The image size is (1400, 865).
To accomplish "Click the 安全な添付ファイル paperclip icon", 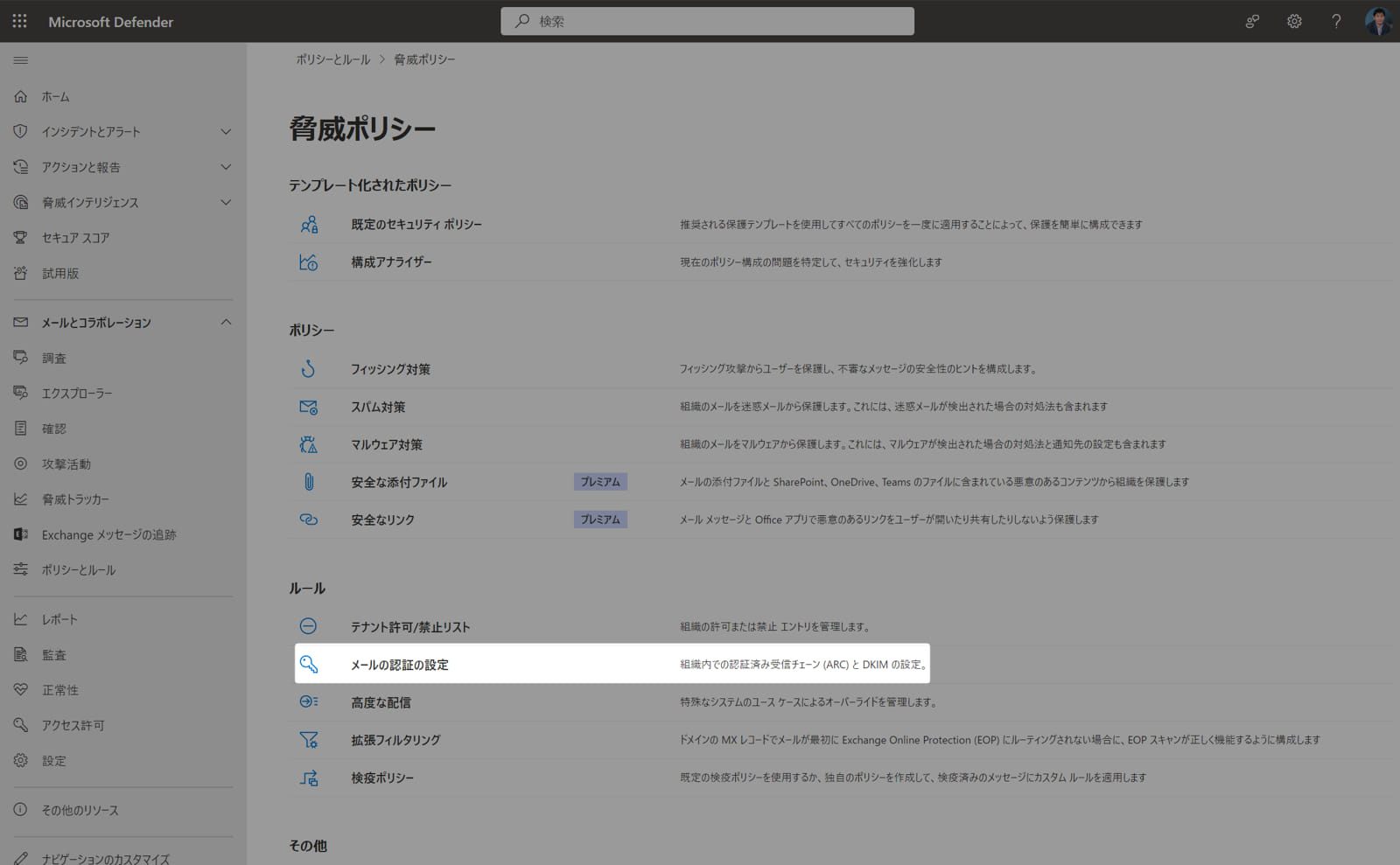I will coord(308,482).
